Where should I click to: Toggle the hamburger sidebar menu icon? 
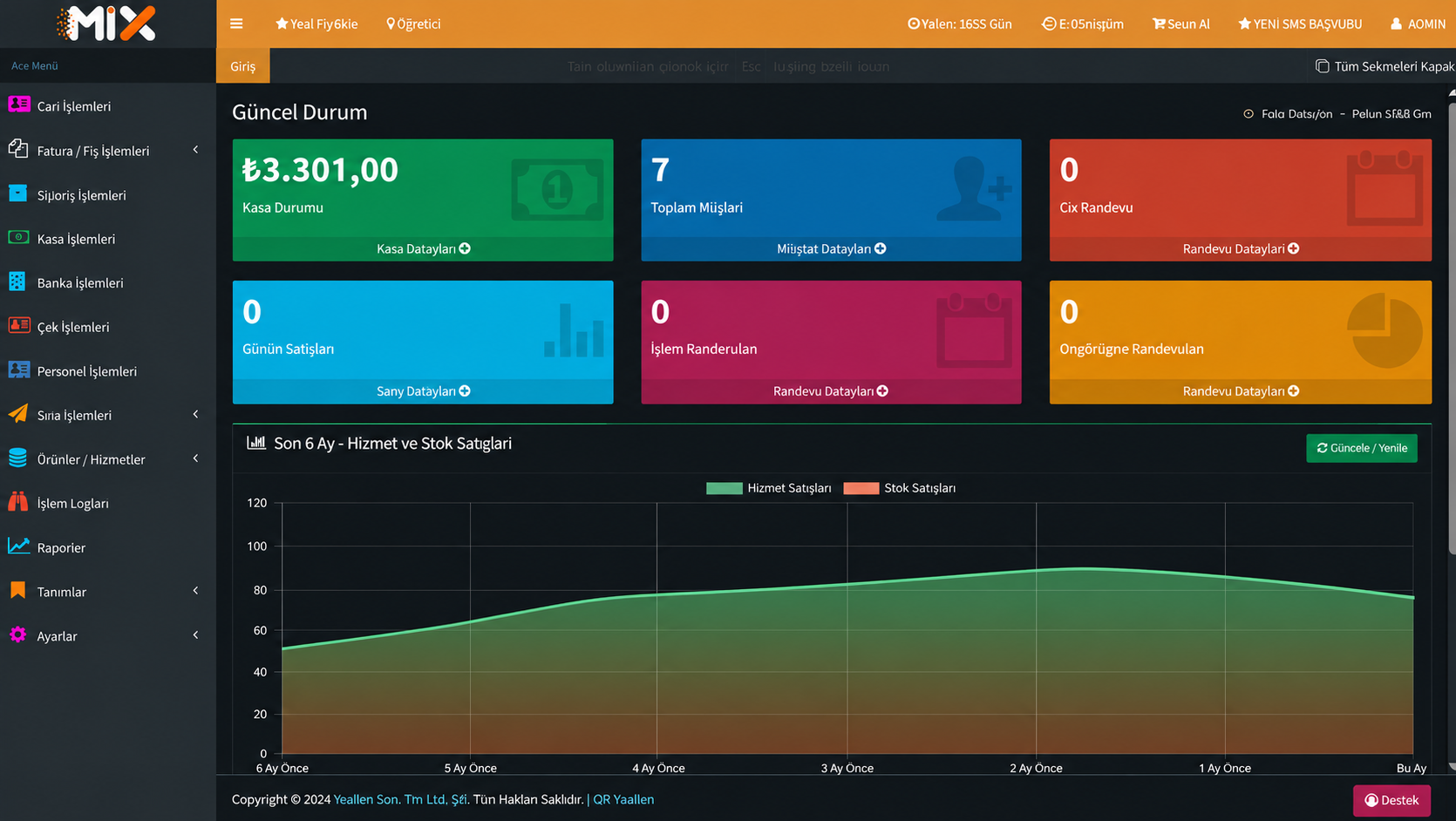tap(236, 24)
